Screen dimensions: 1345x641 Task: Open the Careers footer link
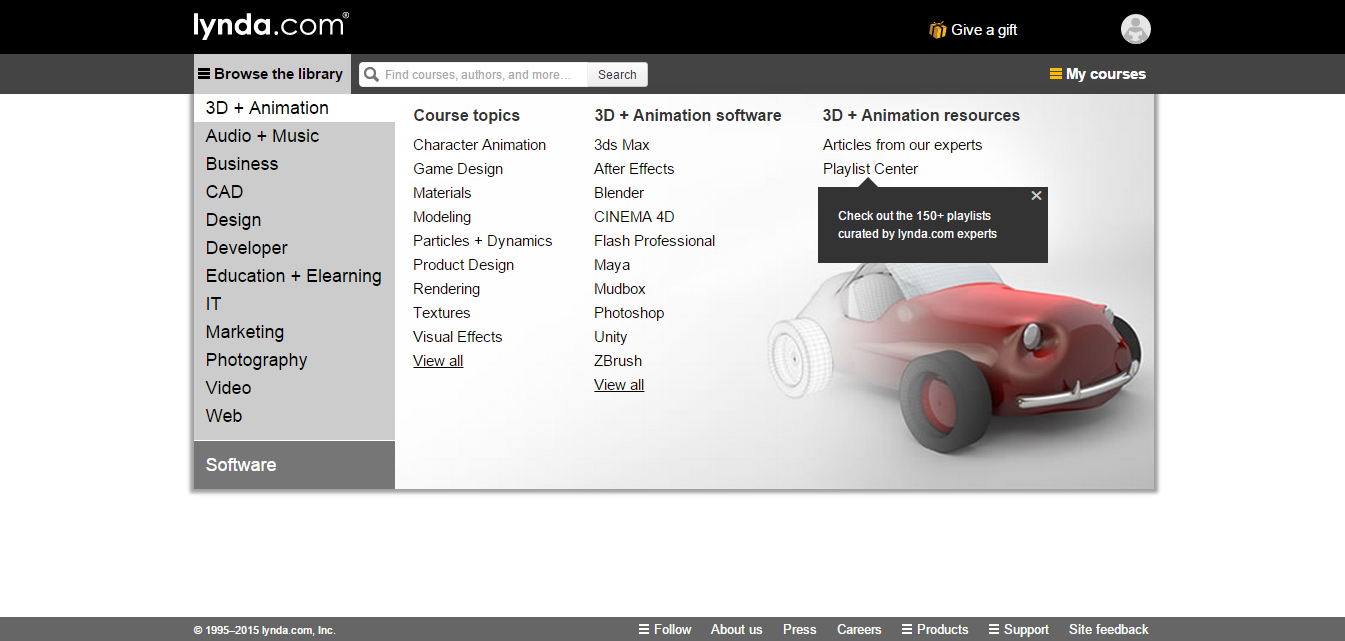click(859, 630)
